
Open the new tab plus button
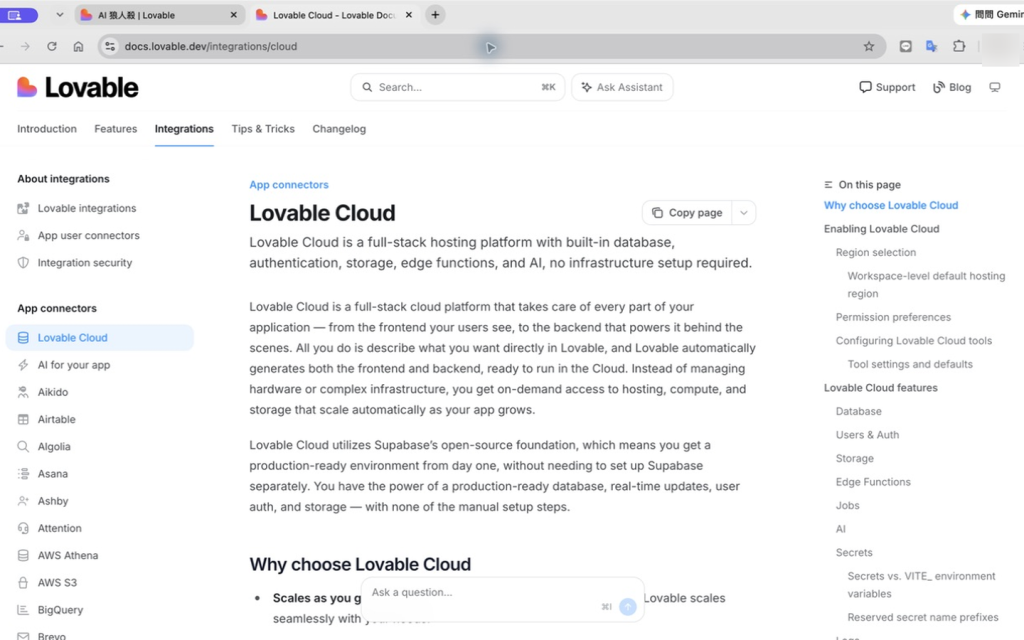click(x=435, y=14)
